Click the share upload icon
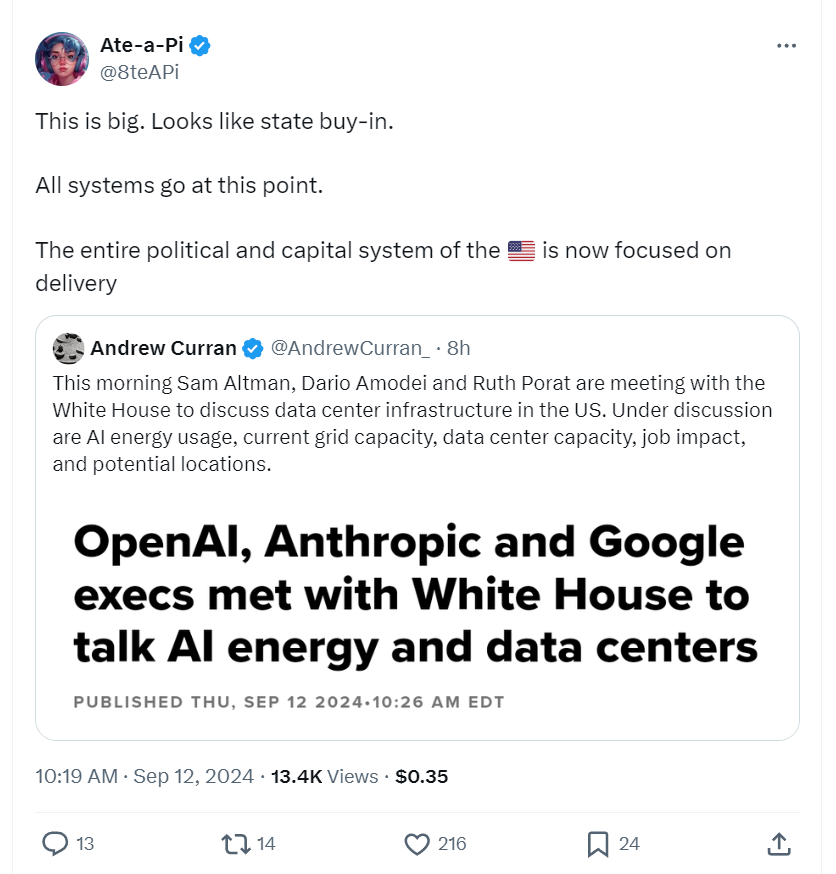Viewport: 836px width, 874px height. pos(780,844)
